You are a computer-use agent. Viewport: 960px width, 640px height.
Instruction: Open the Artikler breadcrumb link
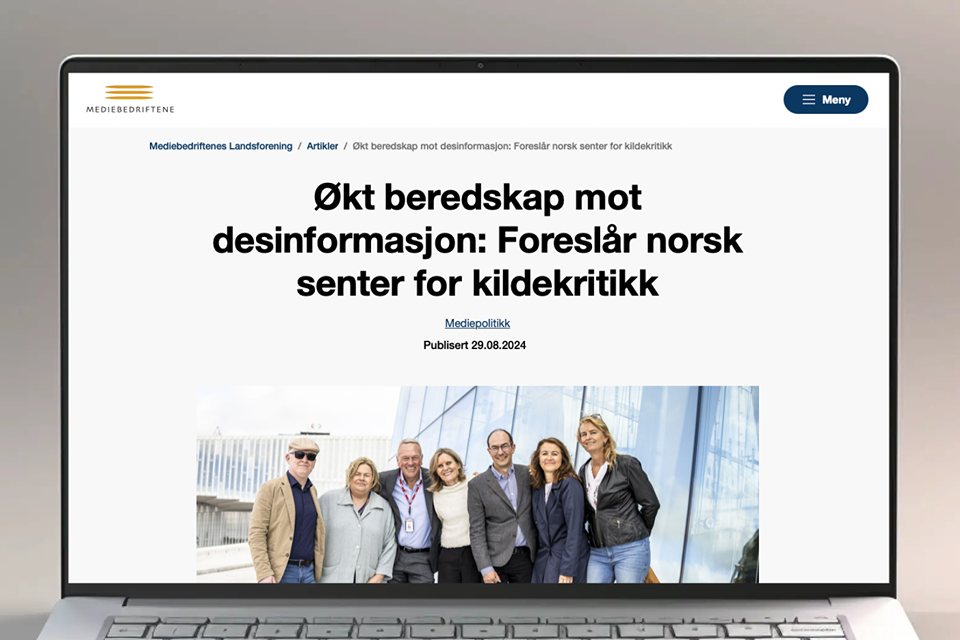click(322, 146)
